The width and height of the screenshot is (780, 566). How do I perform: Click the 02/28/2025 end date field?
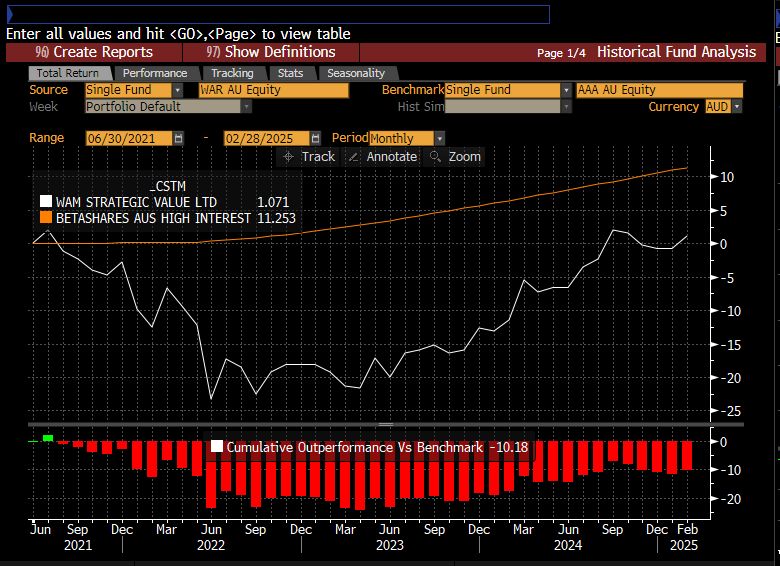[x=267, y=138]
